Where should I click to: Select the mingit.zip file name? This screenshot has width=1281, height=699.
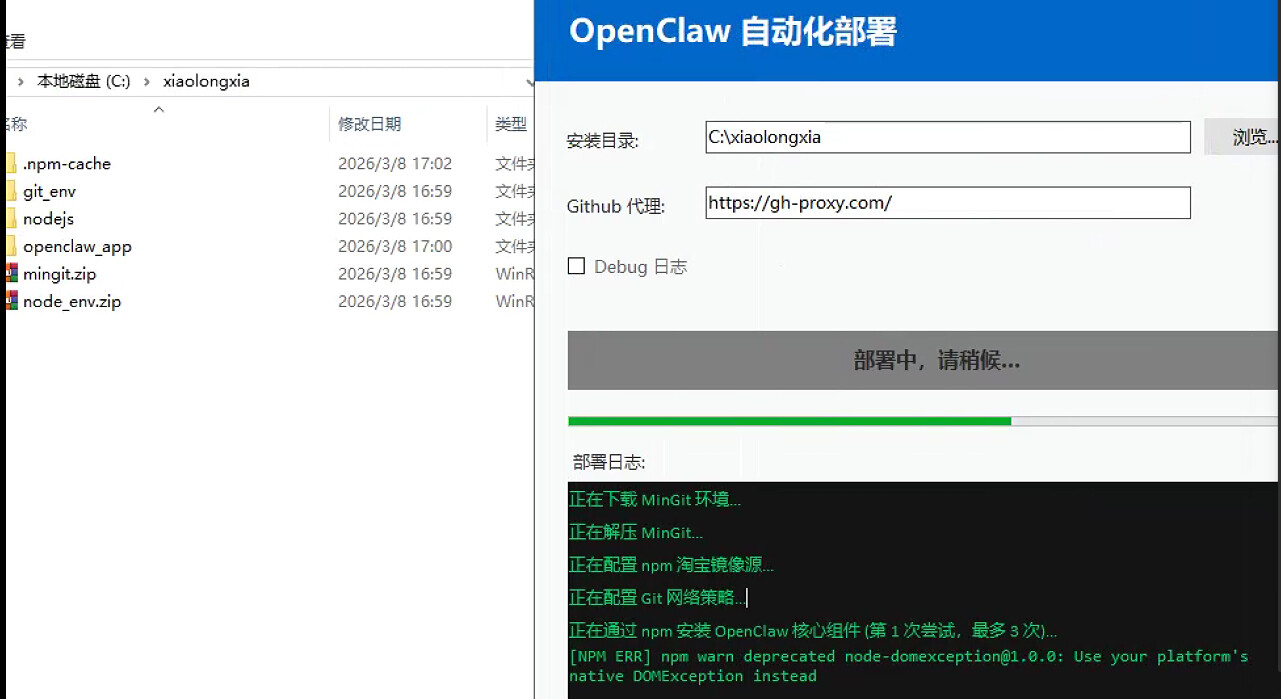[x=60, y=274]
